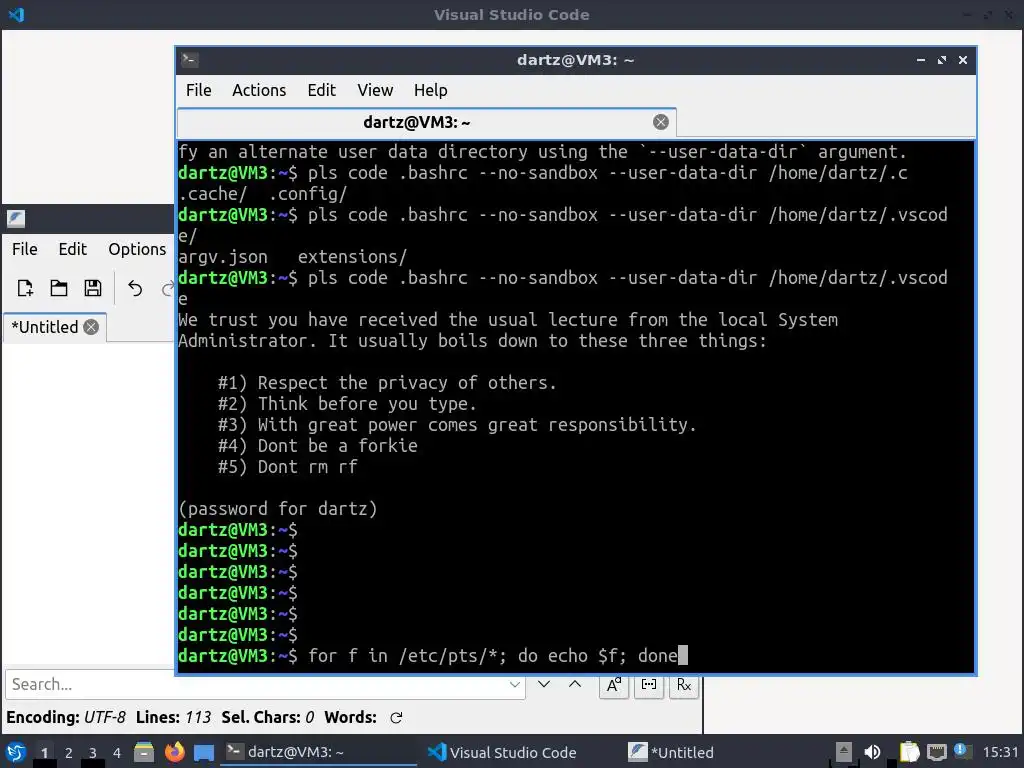The image size is (1024, 768).
Task: Open the update notifier tray icon
Action: point(961,751)
